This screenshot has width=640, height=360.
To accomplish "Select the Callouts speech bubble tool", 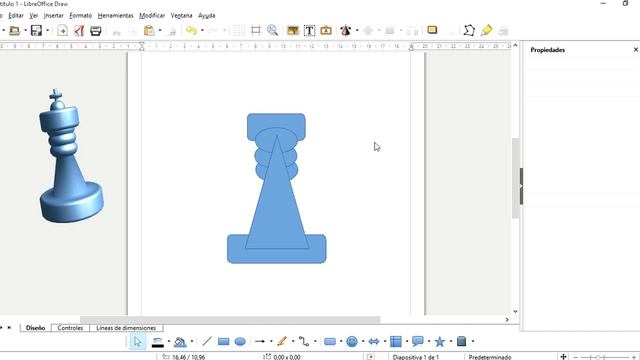I will (418, 341).
